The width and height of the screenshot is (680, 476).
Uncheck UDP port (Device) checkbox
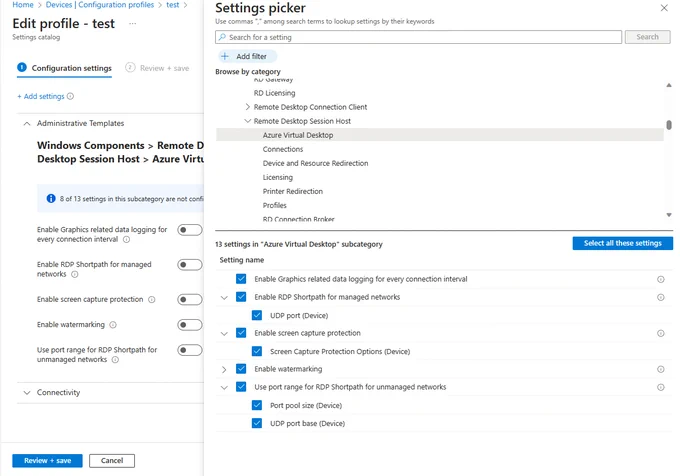tap(257, 315)
